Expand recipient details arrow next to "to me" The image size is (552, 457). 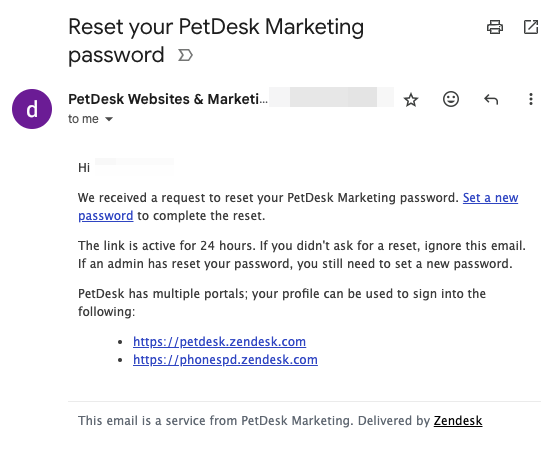(109, 119)
